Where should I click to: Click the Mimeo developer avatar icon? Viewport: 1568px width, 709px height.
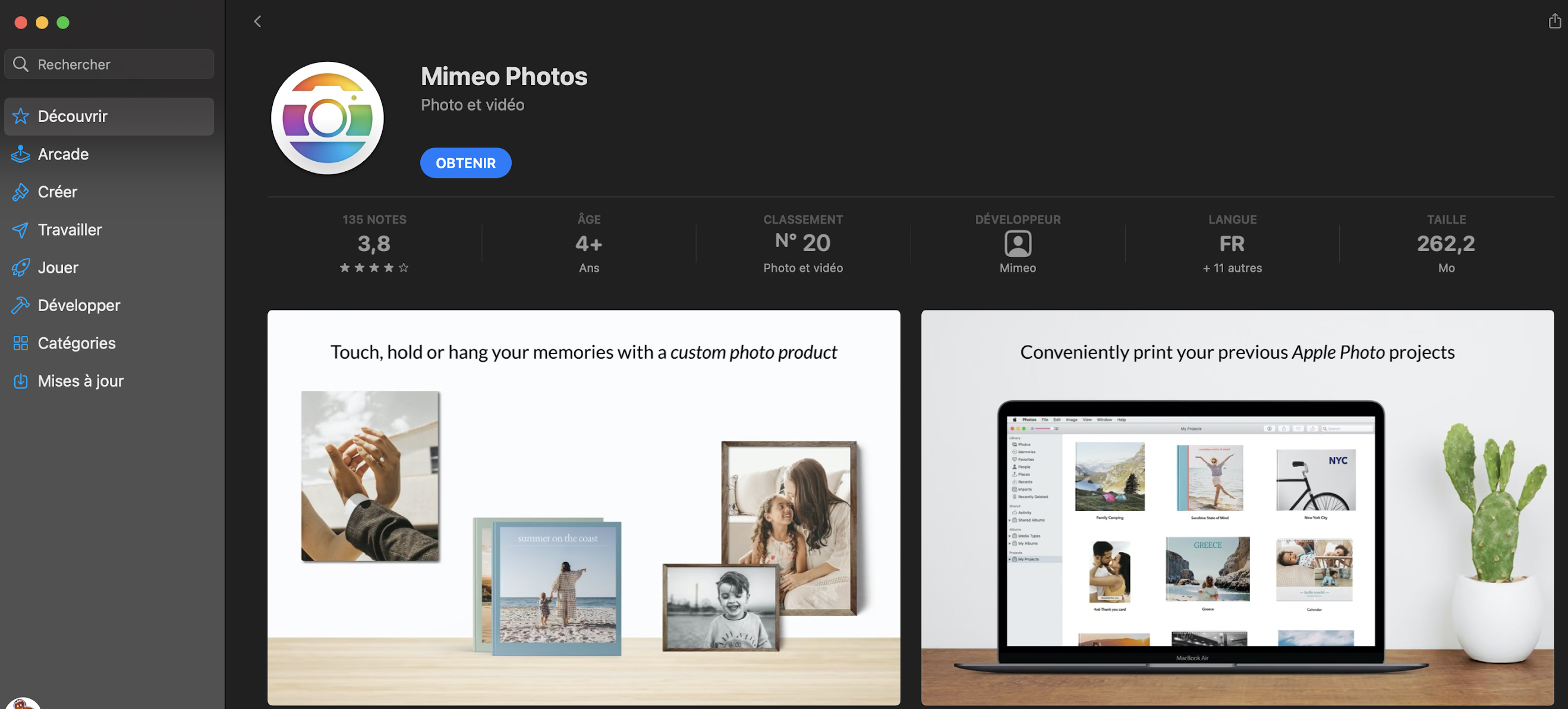(1017, 245)
